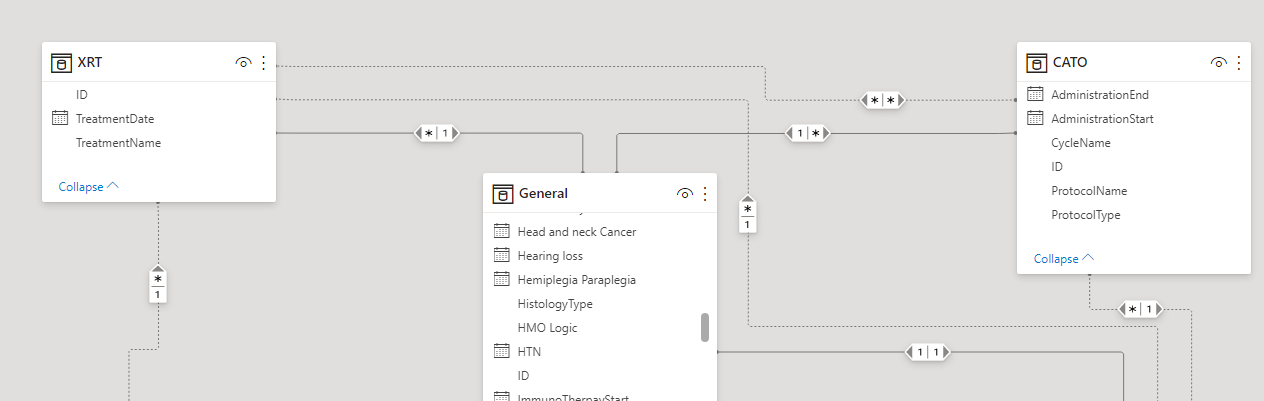Open more options for XRT table
This screenshot has height=401, width=1264.
coord(264,63)
